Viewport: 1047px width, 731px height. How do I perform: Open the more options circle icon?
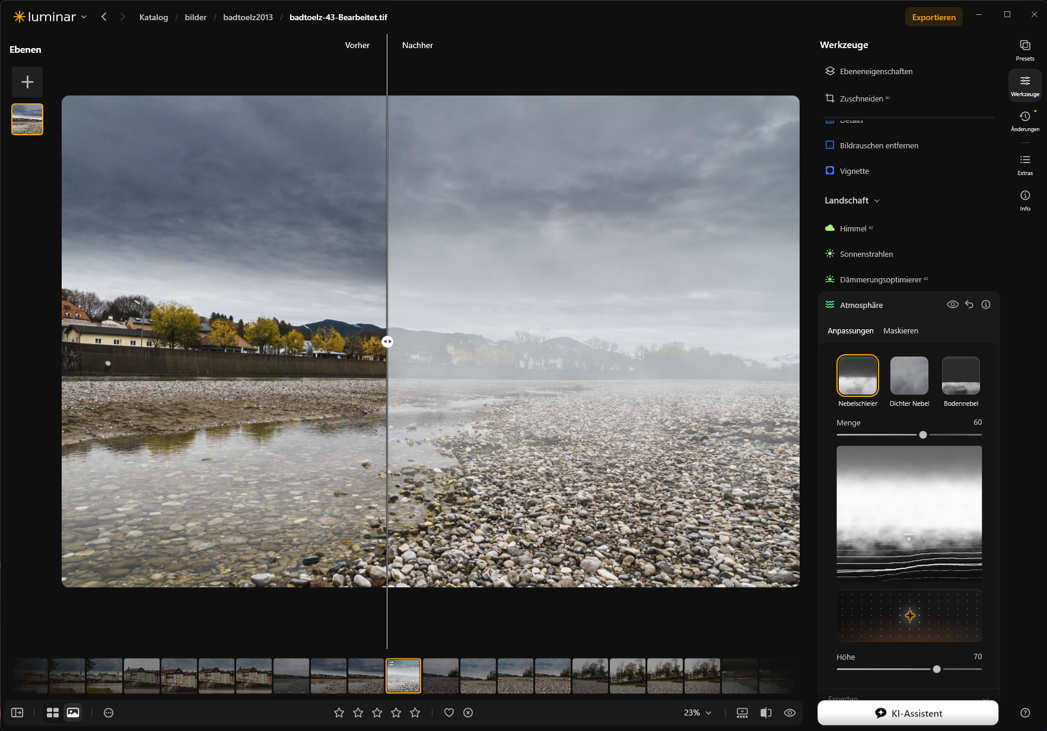point(108,713)
